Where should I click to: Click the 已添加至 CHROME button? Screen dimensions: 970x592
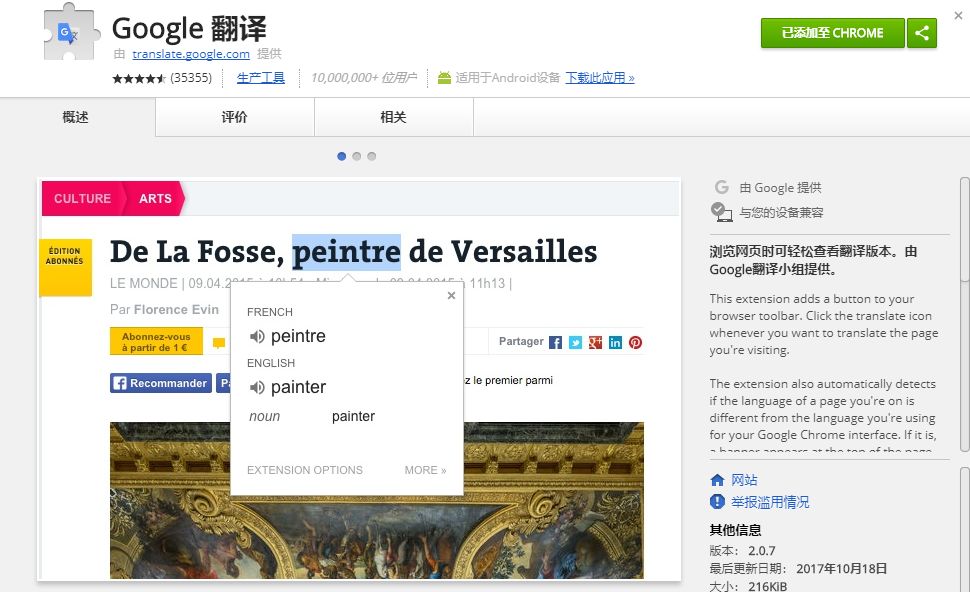pyautogui.click(x=832, y=33)
